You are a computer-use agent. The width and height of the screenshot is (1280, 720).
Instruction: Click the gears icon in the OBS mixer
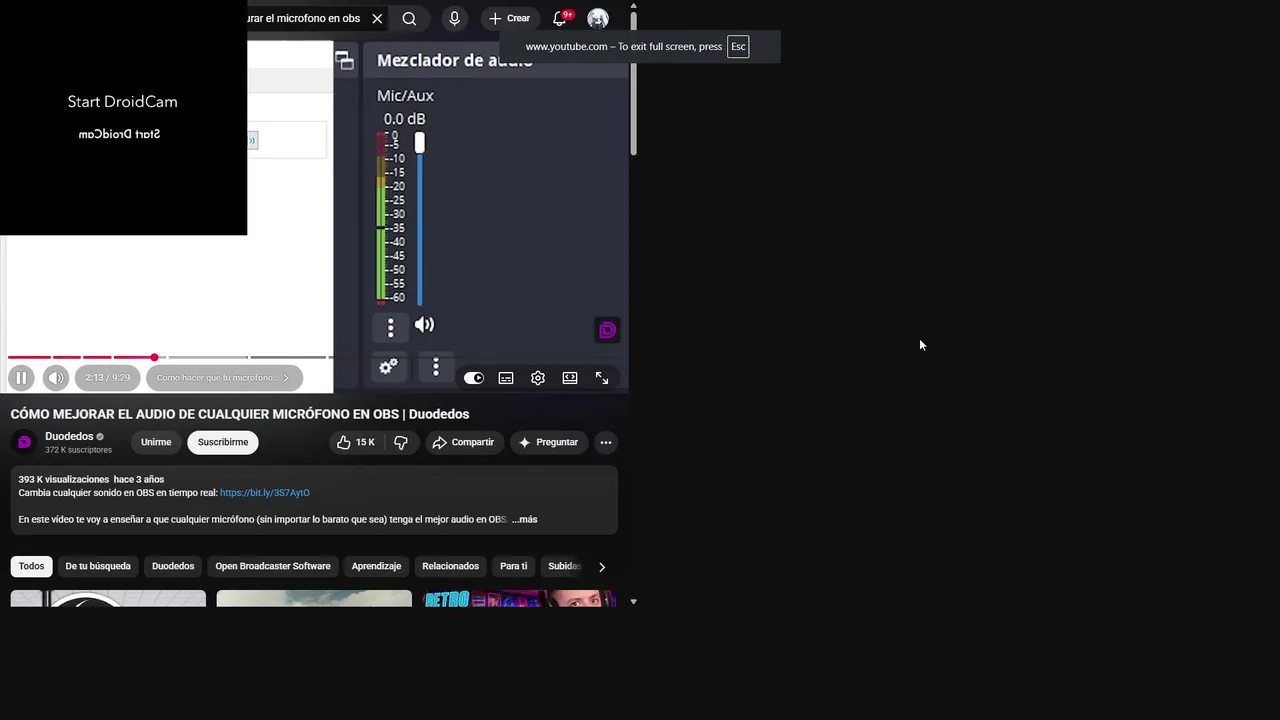(388, 367)
